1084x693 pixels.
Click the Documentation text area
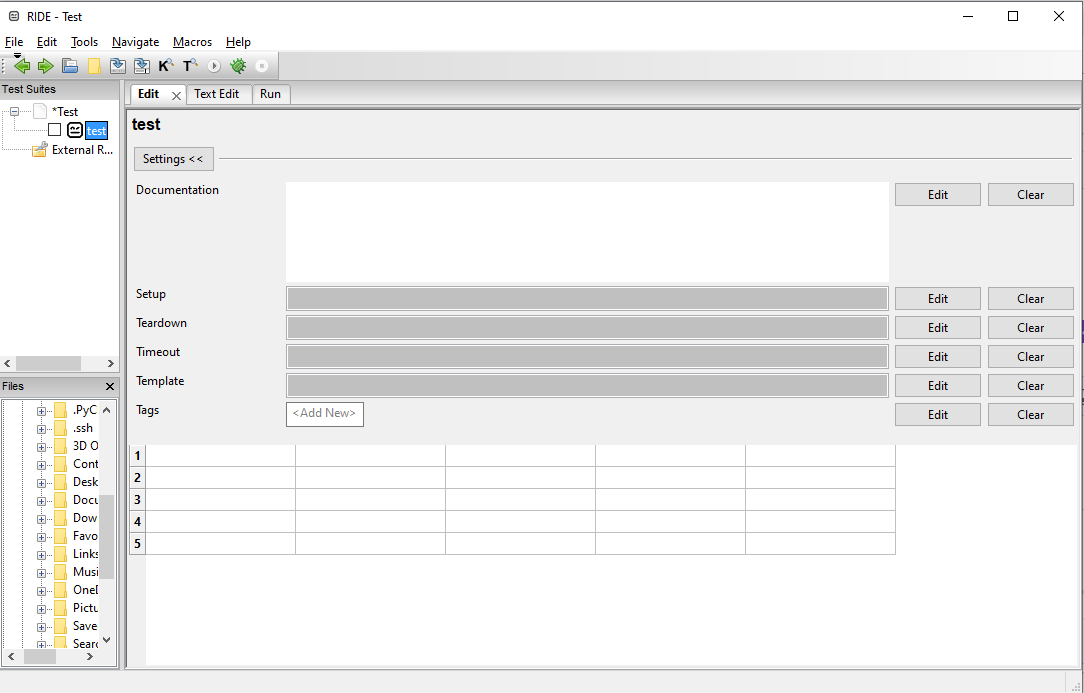(587, 232)
